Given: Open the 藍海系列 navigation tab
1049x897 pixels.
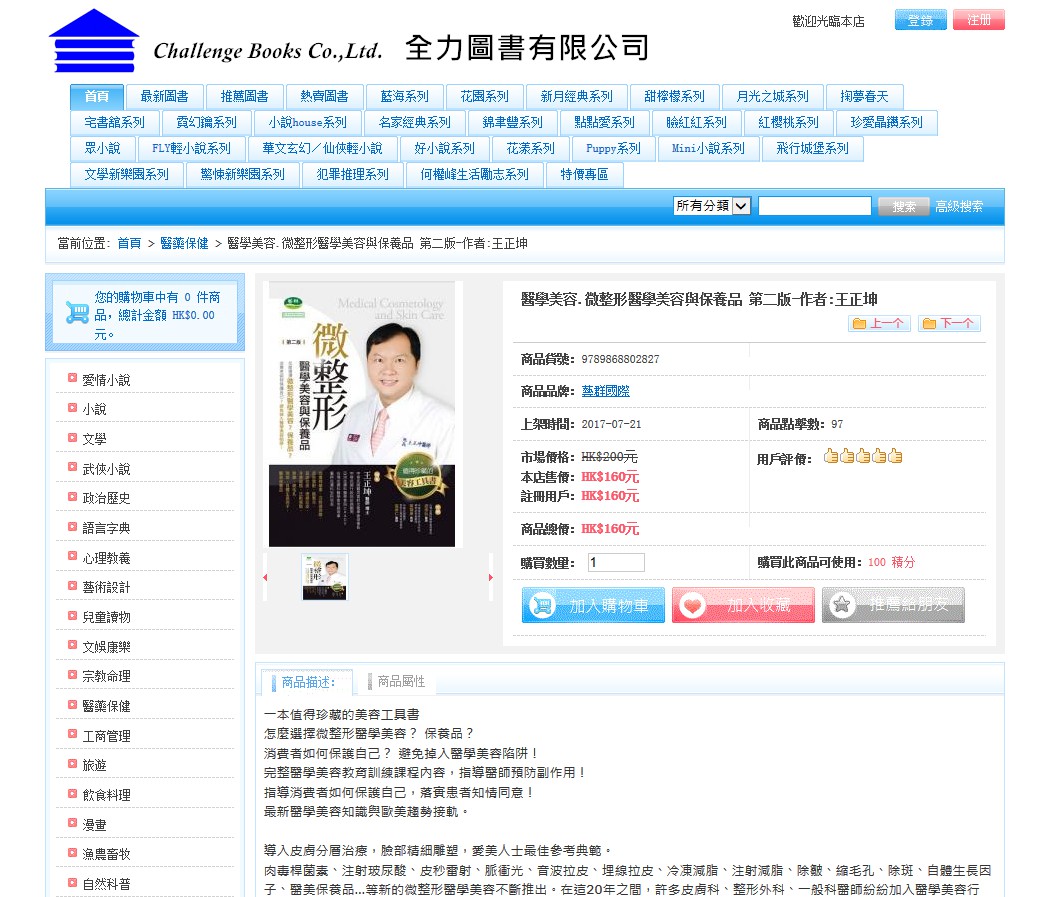Looking at the screenshot, I should (x=405, y=97).
